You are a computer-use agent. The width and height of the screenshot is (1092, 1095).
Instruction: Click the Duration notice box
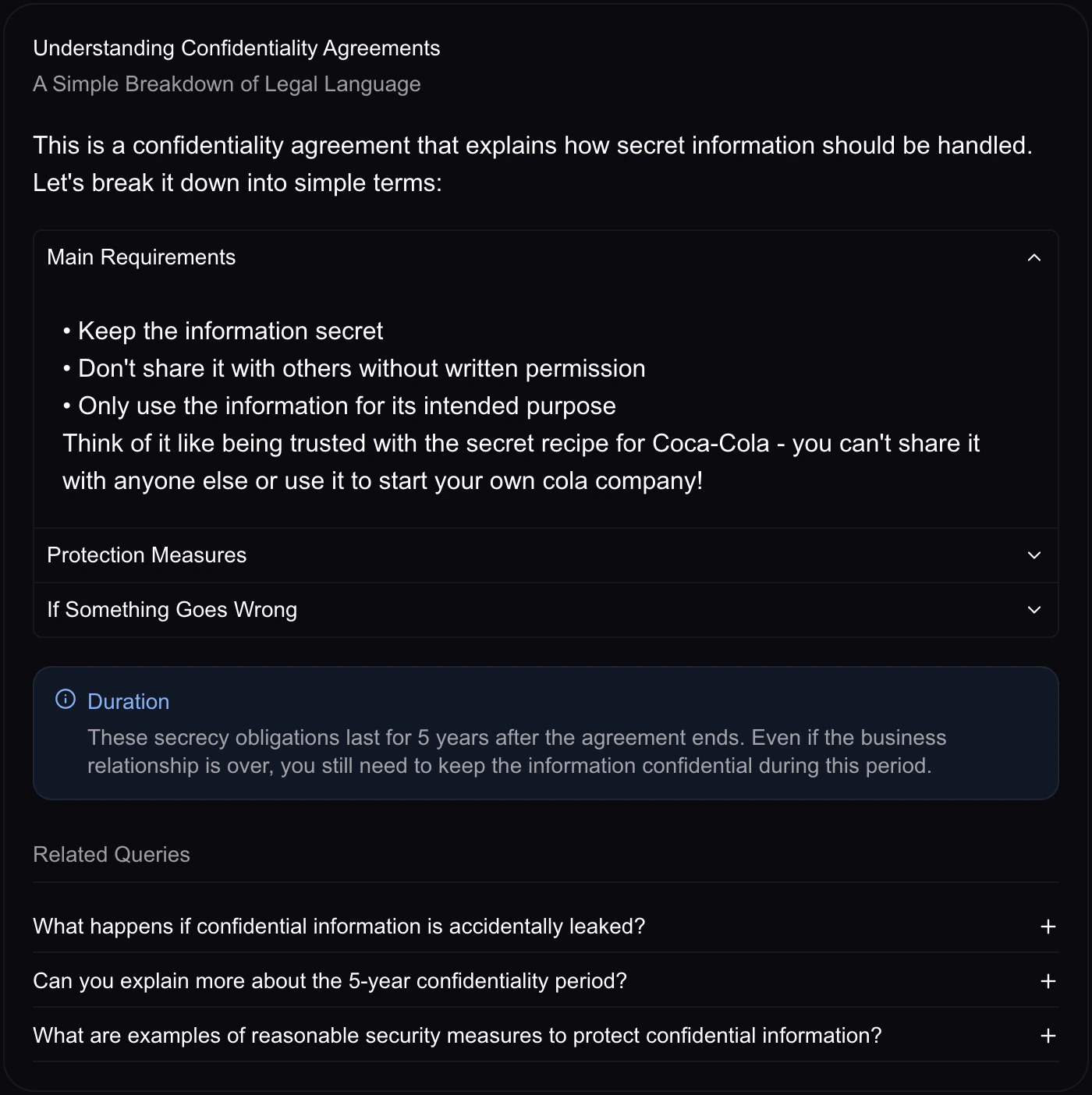(x=546, y=733)
